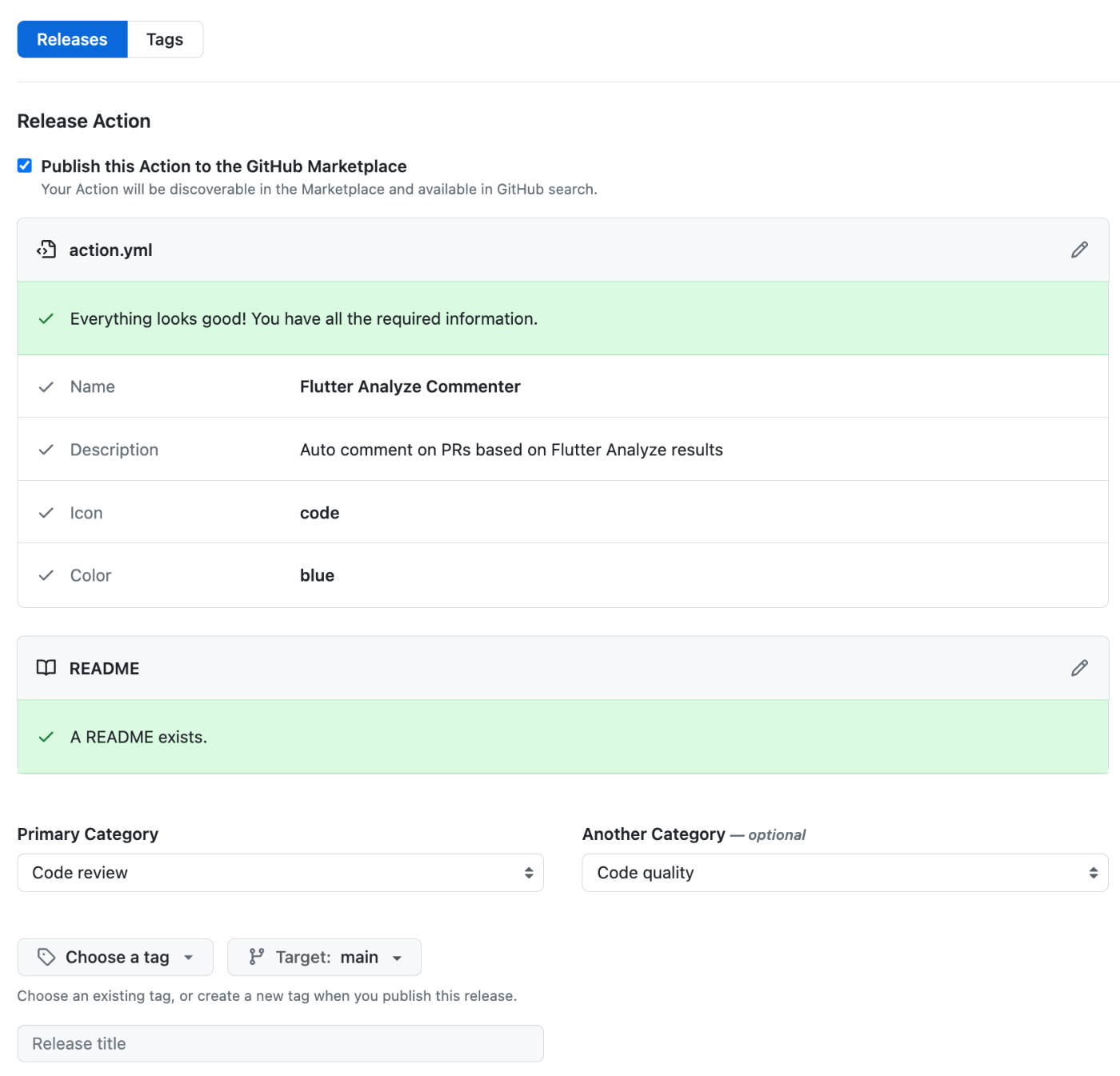Open the Another Category dropdown
The width and height of the screenshot is (1120, 1076).
[x=845, y=873]
